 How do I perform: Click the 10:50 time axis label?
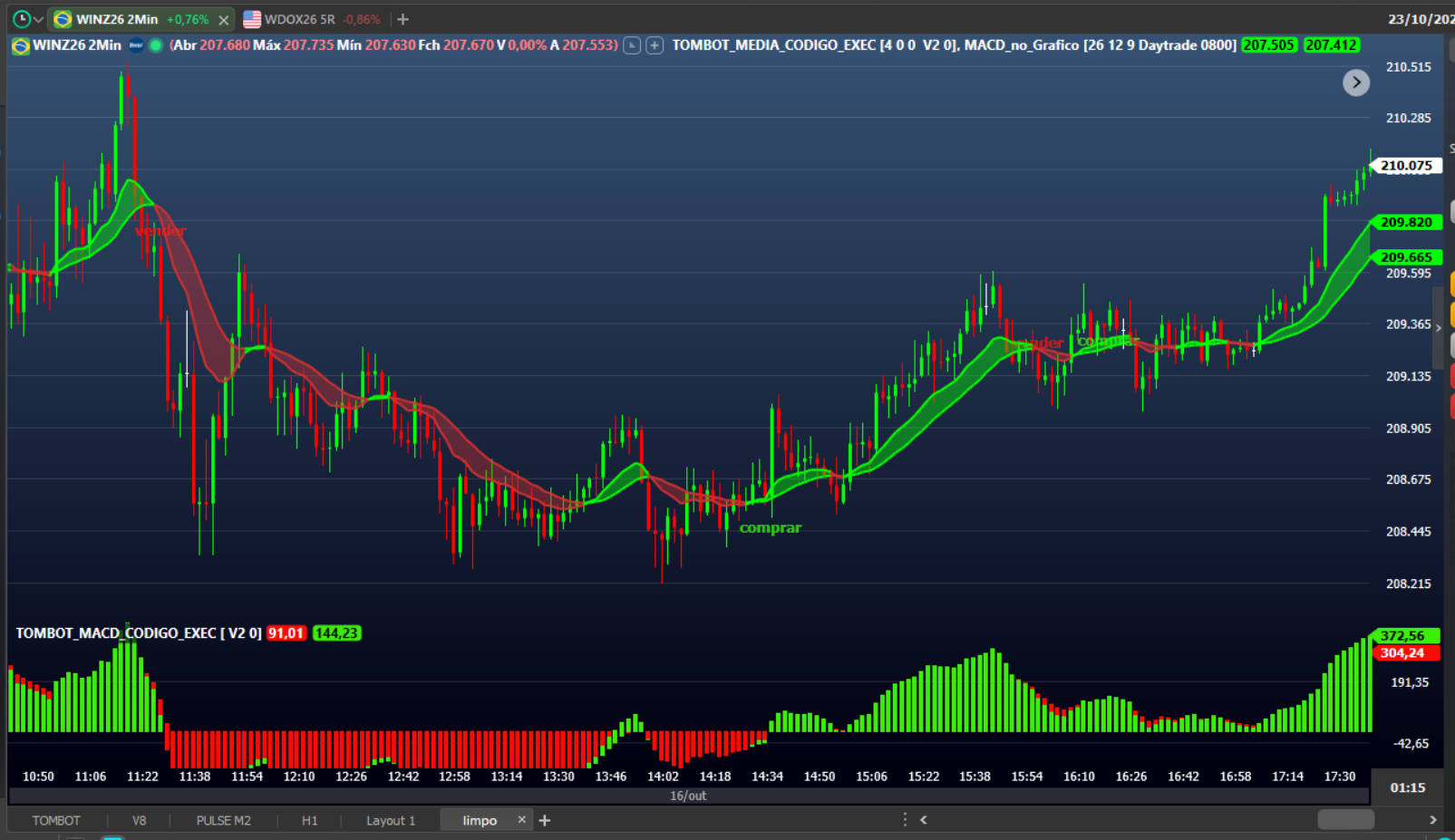tap(38, 777)
